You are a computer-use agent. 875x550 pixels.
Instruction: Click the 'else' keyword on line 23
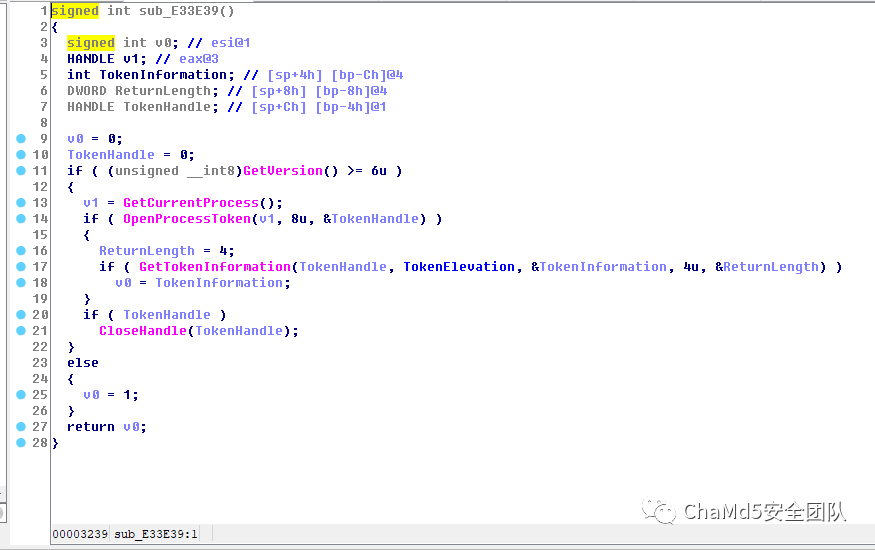(83, 363)
